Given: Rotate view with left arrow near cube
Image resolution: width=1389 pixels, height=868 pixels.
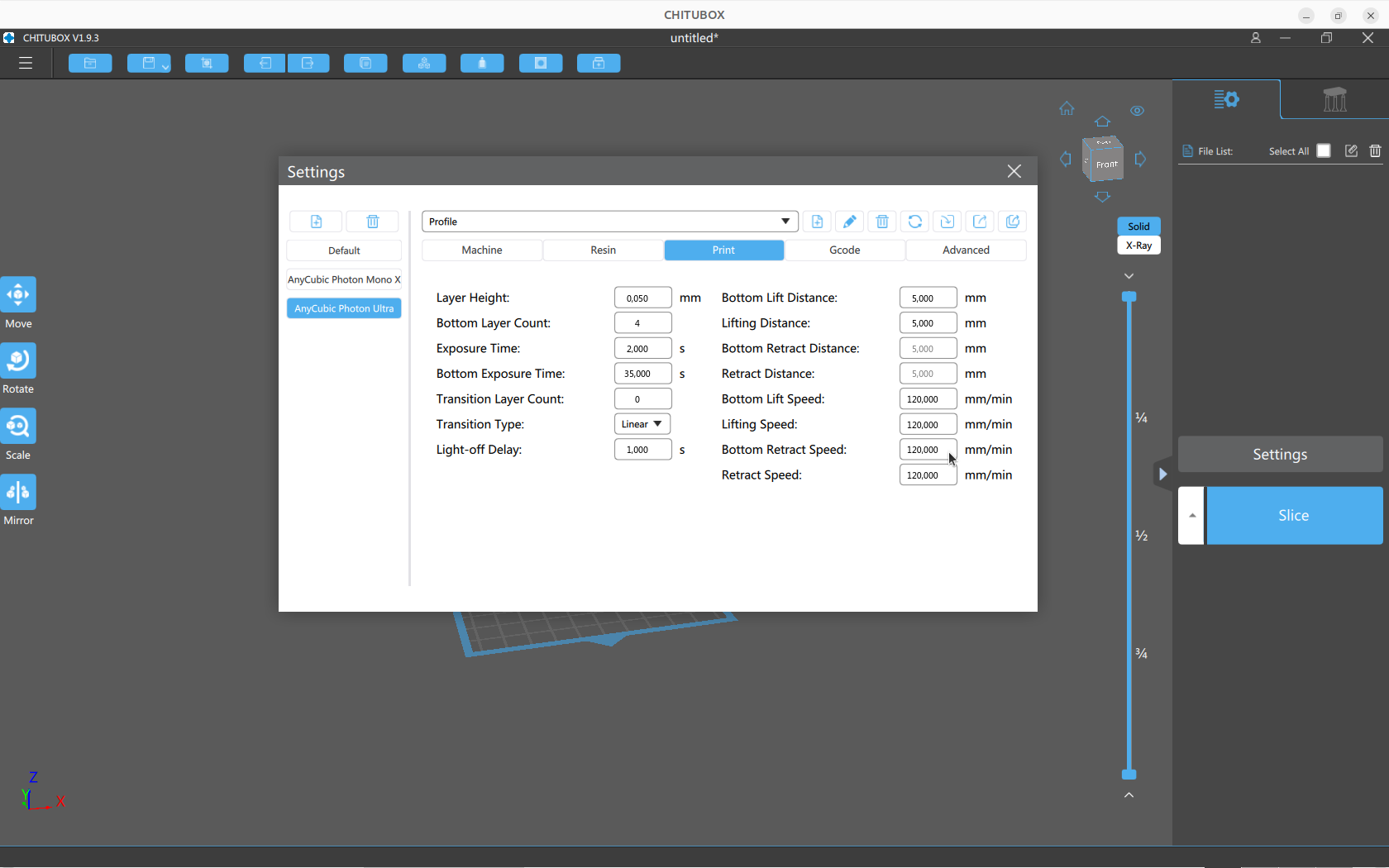Looking at the screenshot, I should pyautogui.click(x=1066, y=160).
